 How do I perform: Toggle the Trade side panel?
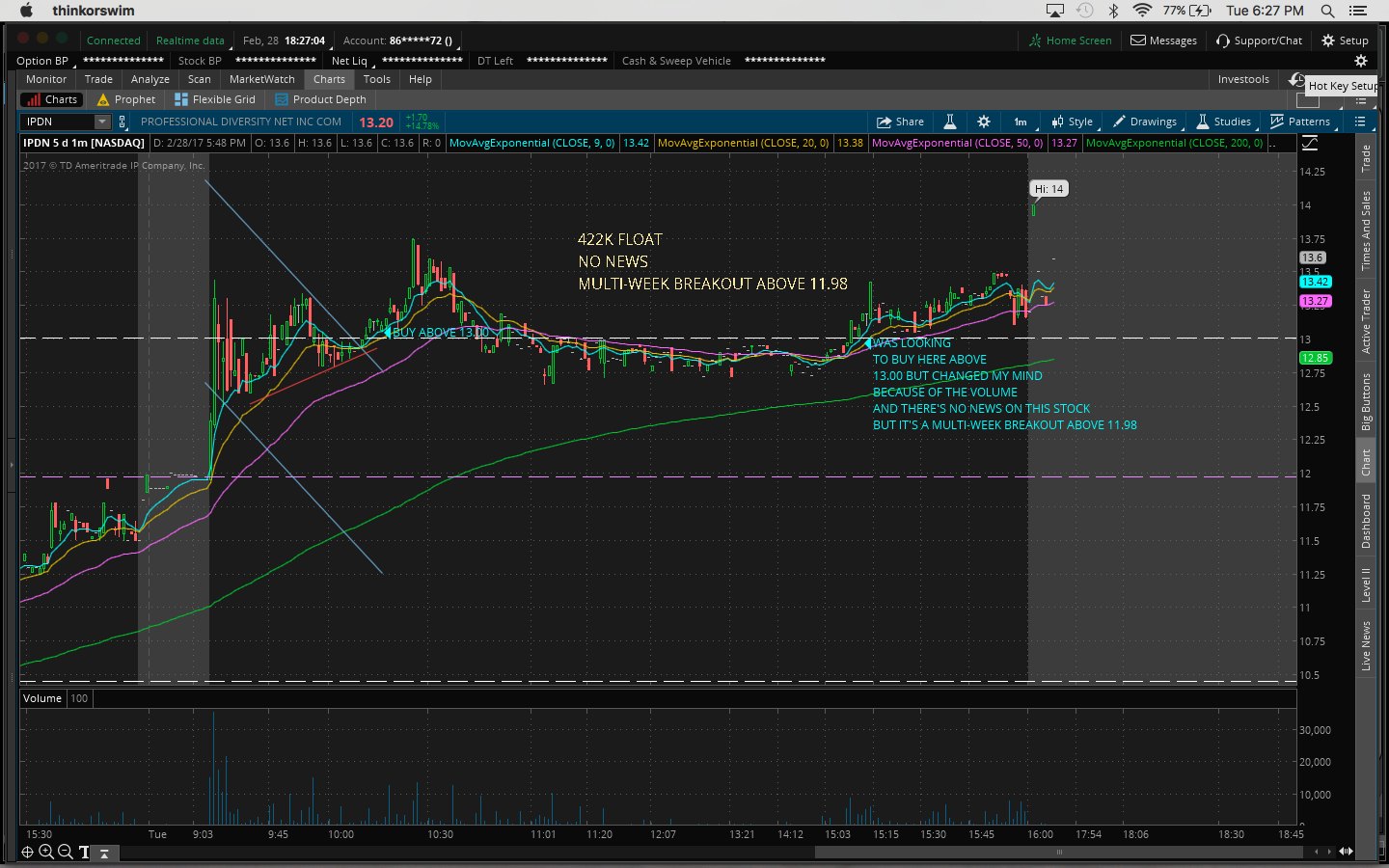coord(1366,158)
